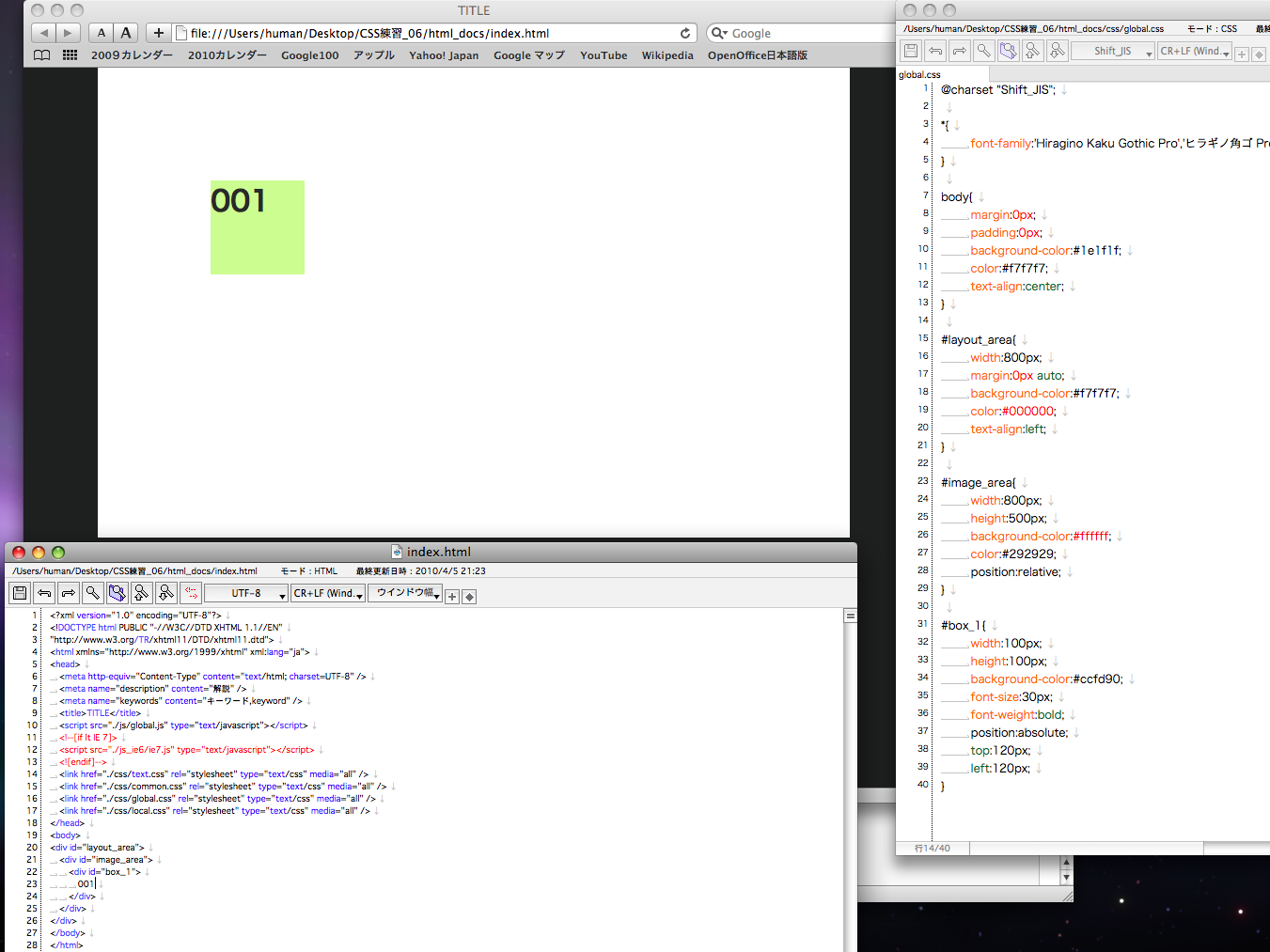Open the 2009カレンダー bookmark
The width and height of the screenshot is (1270, 952).
(x=132, y=55)
